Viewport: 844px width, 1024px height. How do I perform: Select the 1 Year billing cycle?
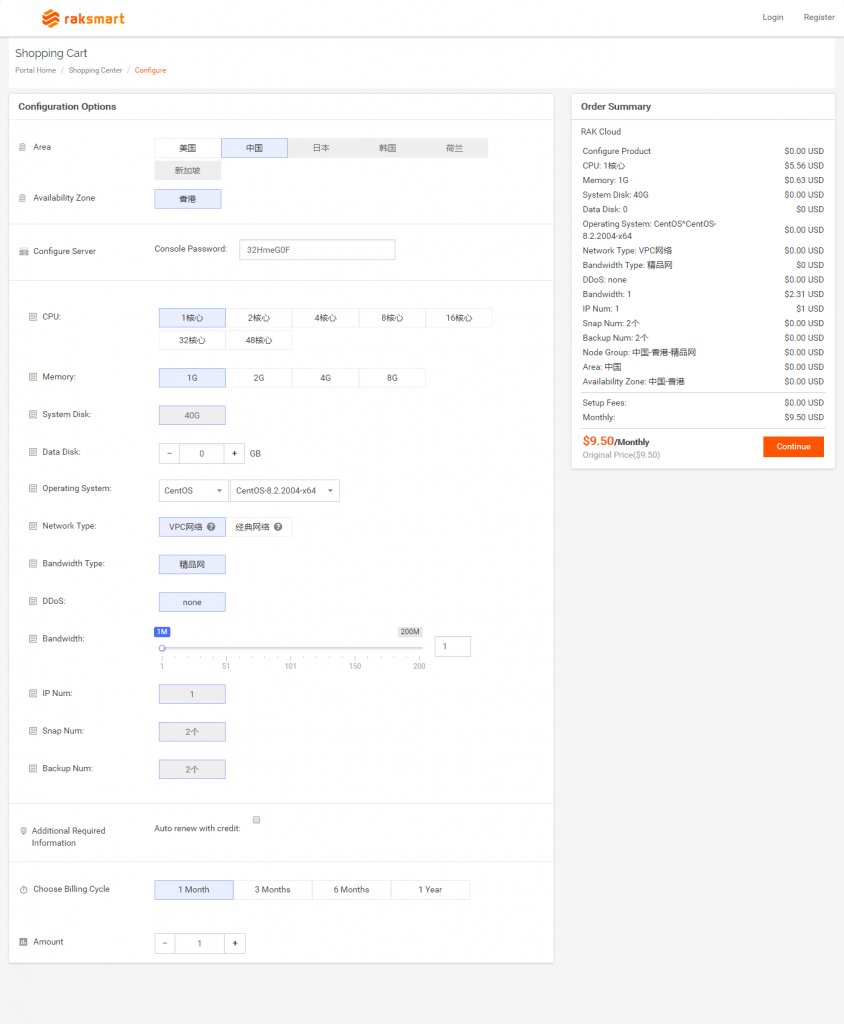[429, 890]
